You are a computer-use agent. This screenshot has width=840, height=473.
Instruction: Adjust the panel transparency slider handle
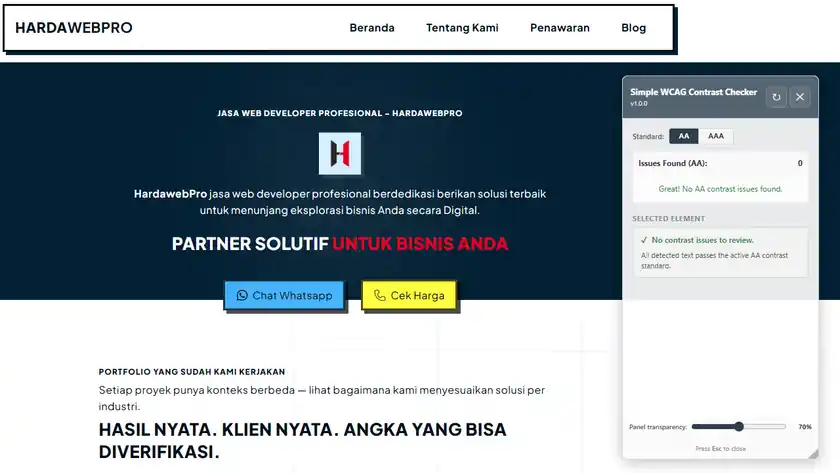tap(739, 426)
